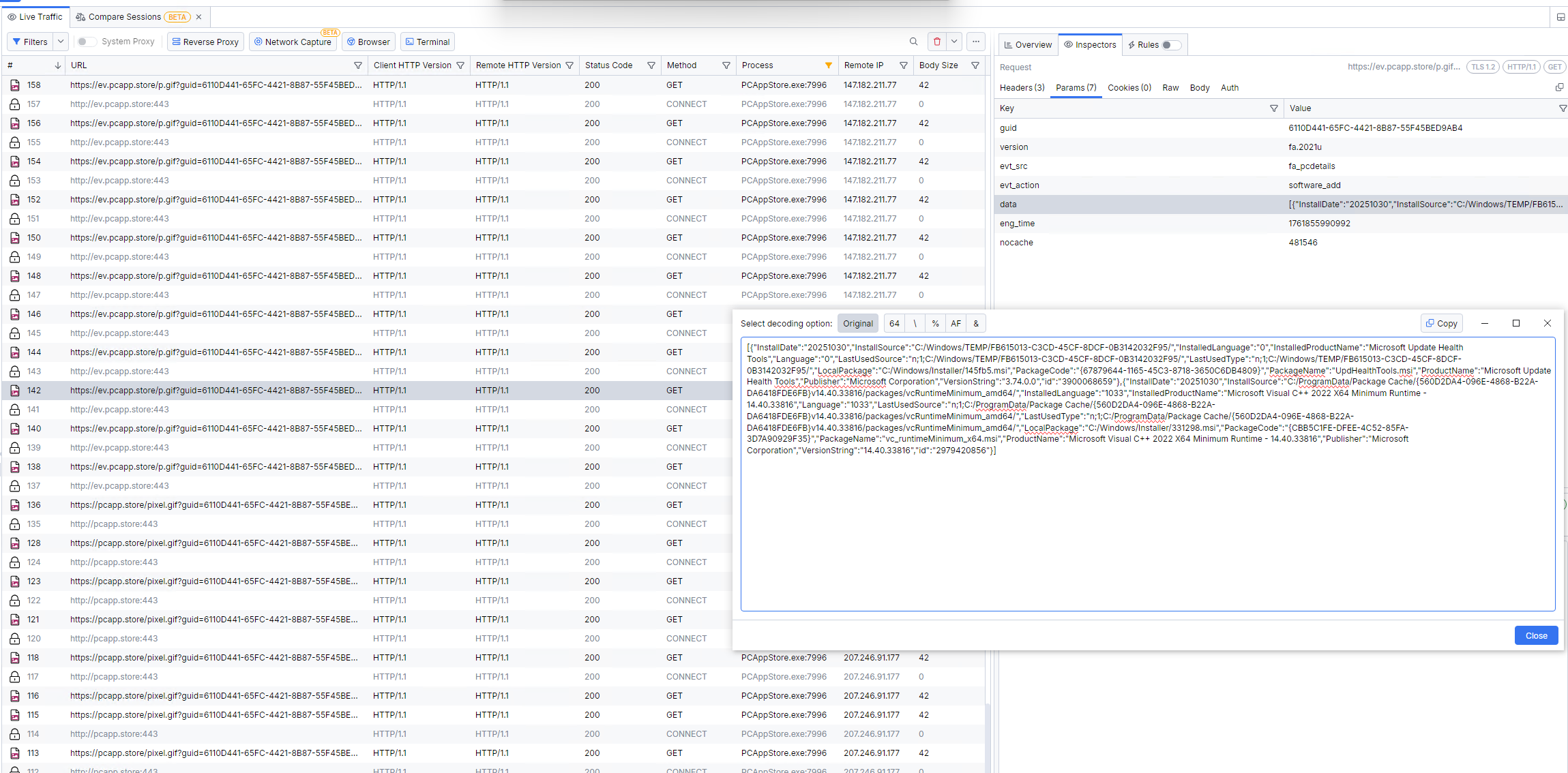Select the data parameter row

(1281, 204)
